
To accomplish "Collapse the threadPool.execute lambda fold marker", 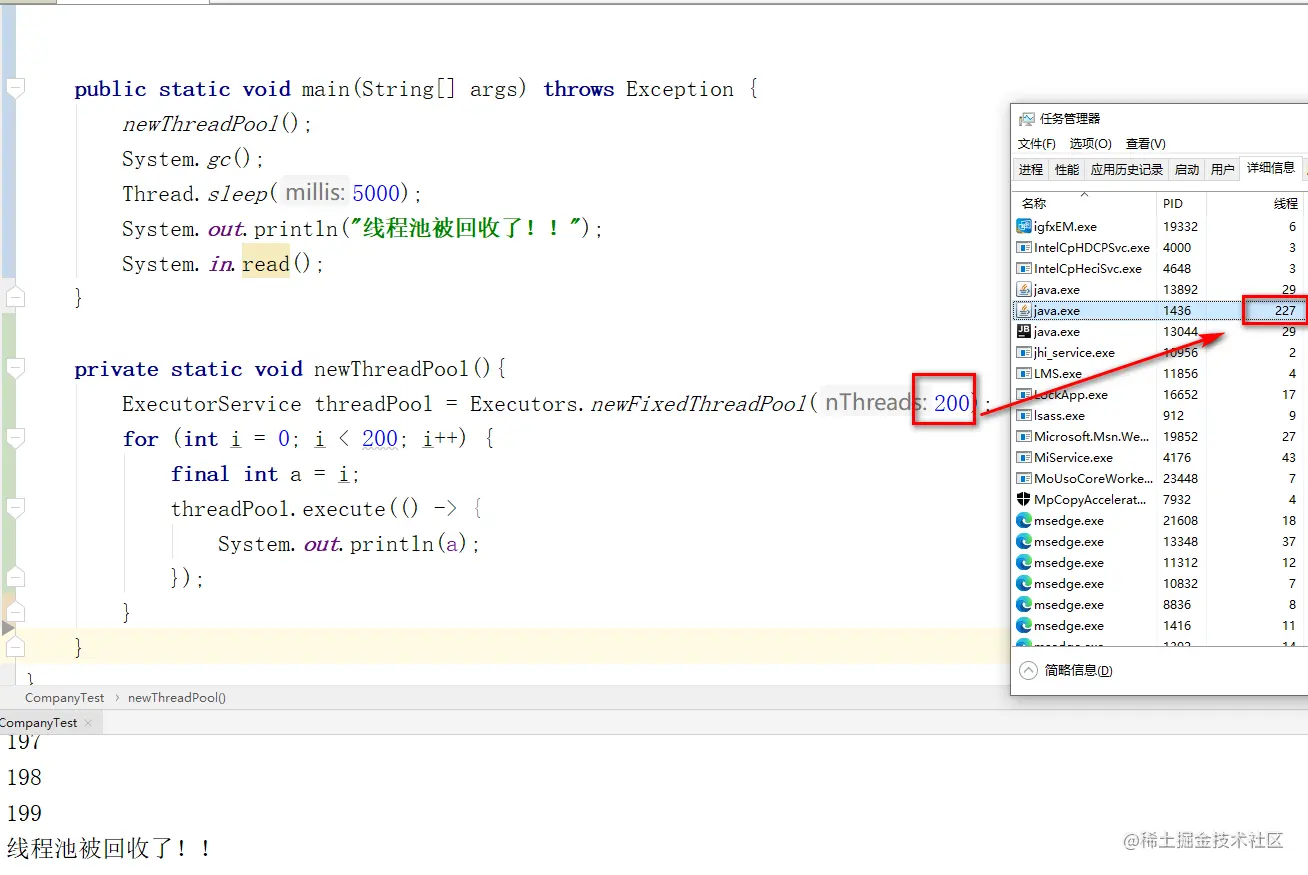I will pos(15,508).
